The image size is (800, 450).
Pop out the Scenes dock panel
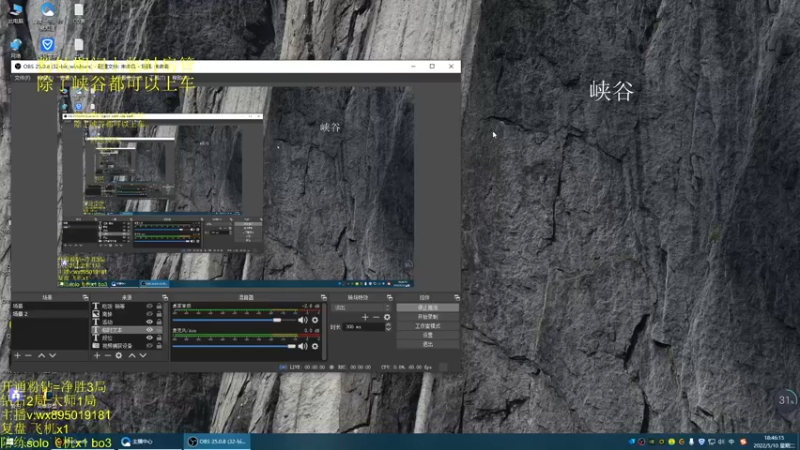pos(85,297)
